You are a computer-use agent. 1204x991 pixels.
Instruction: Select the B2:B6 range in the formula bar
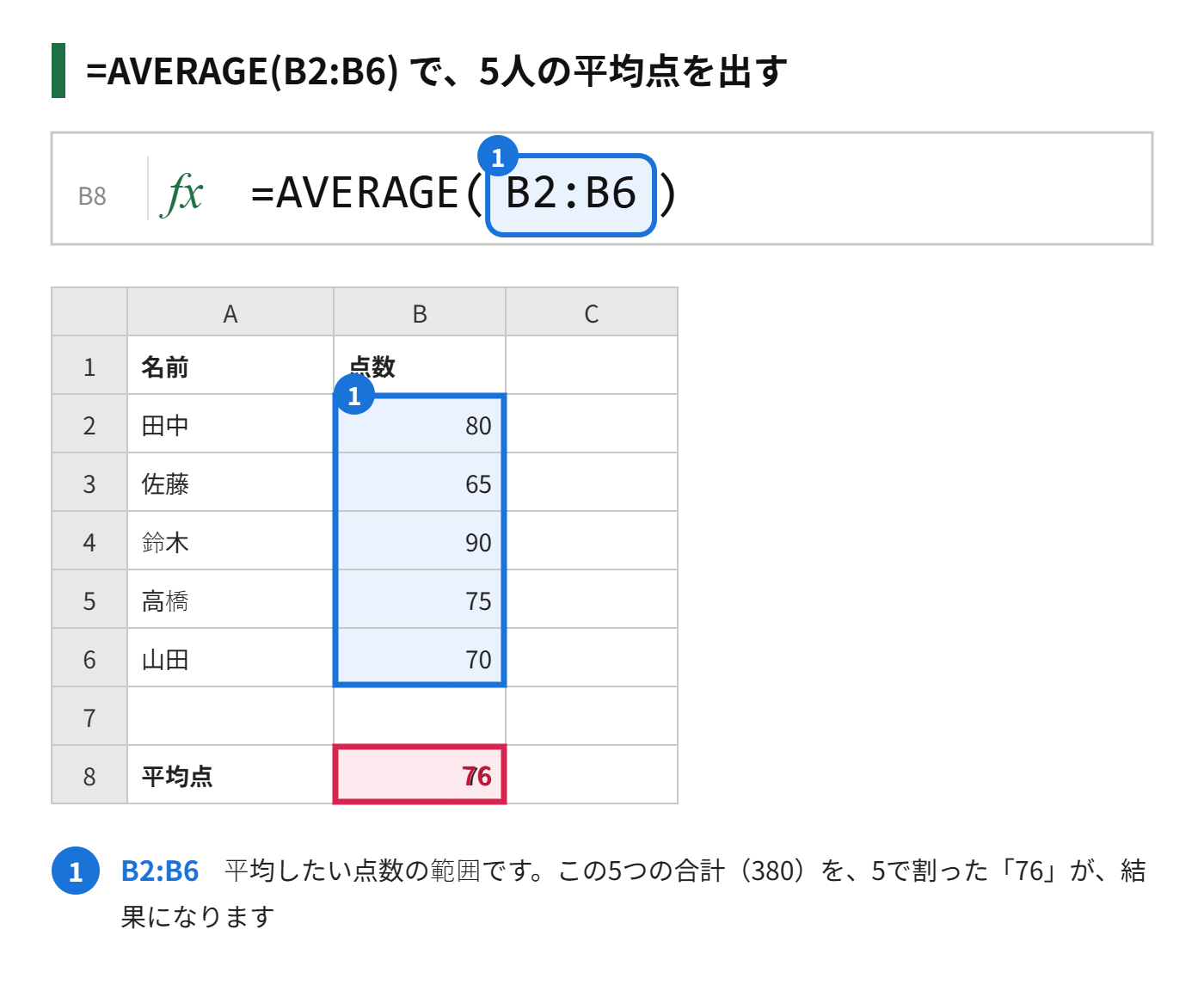tap(571, 194)
